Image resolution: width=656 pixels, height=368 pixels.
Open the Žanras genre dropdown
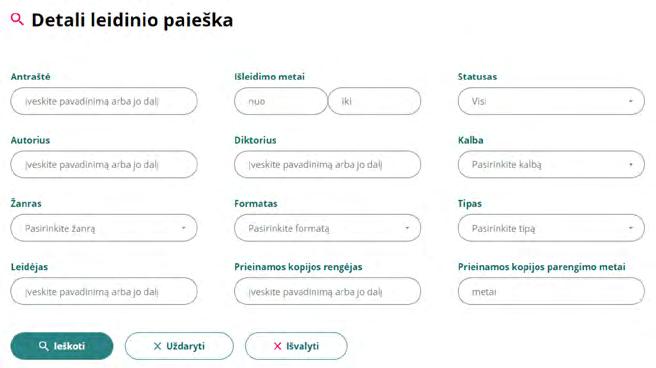104,228
